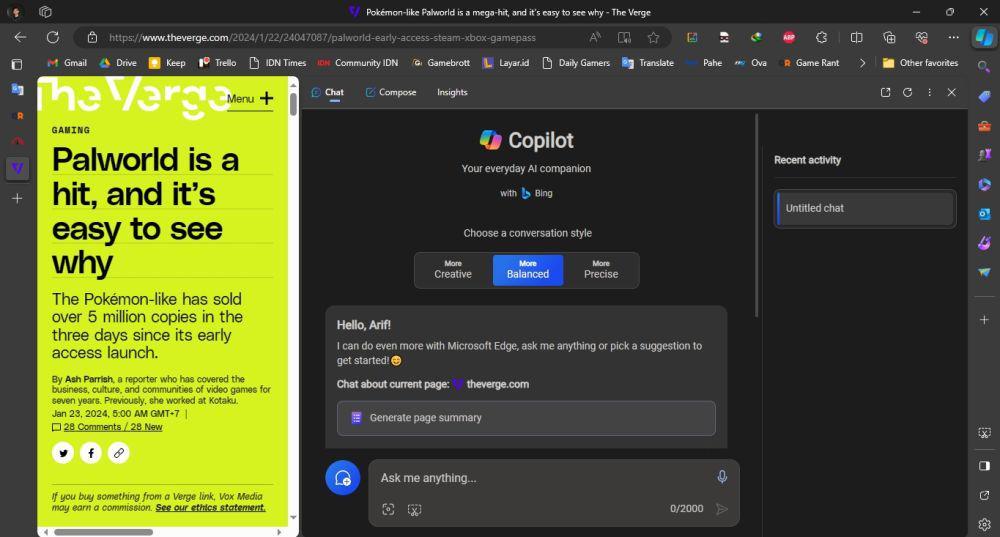Go back with the browser back arrow
This screenshot has width=1000, height=537.
coord(20,38)
